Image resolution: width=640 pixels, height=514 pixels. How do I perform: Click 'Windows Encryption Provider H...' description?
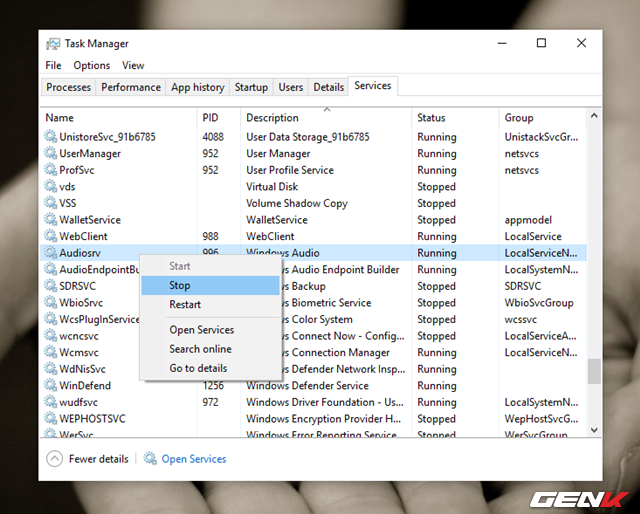click(324, 418)
